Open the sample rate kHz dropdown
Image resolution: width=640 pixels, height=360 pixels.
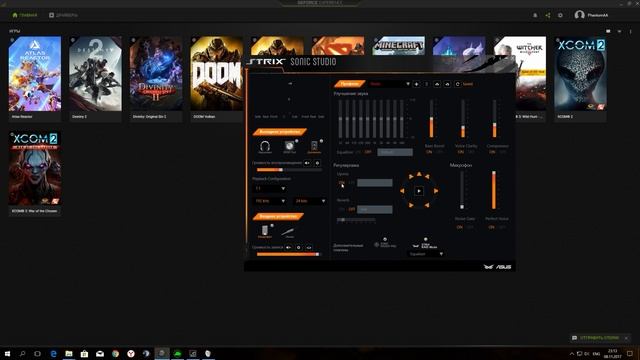270,201
